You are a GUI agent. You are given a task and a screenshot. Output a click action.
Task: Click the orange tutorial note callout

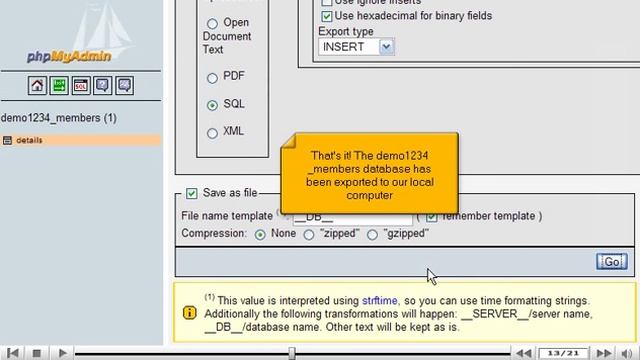pos(369,173)
